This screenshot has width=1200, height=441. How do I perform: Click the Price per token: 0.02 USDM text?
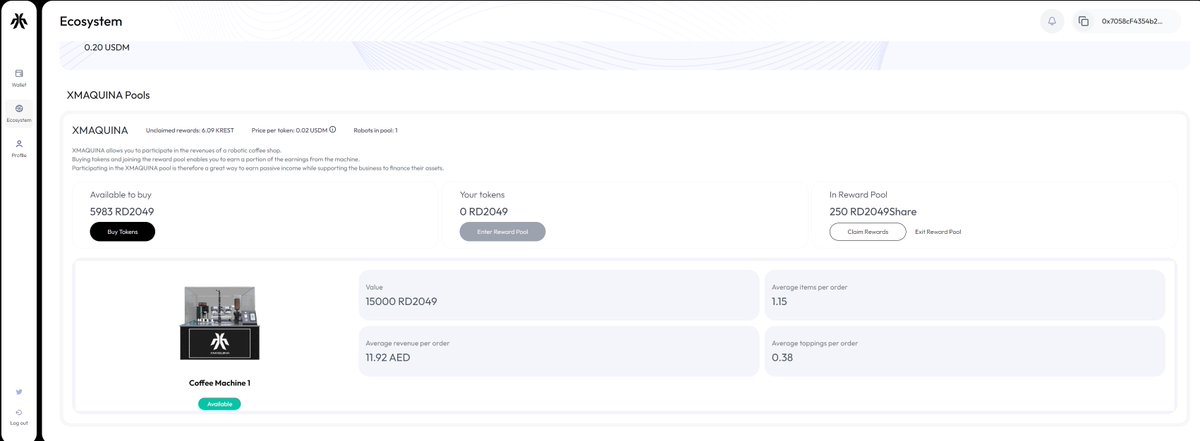(289, 130)
